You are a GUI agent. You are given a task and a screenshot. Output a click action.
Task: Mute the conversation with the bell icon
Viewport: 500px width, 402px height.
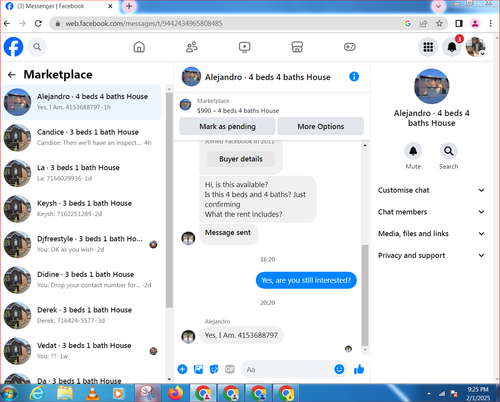tap(413, 151)
